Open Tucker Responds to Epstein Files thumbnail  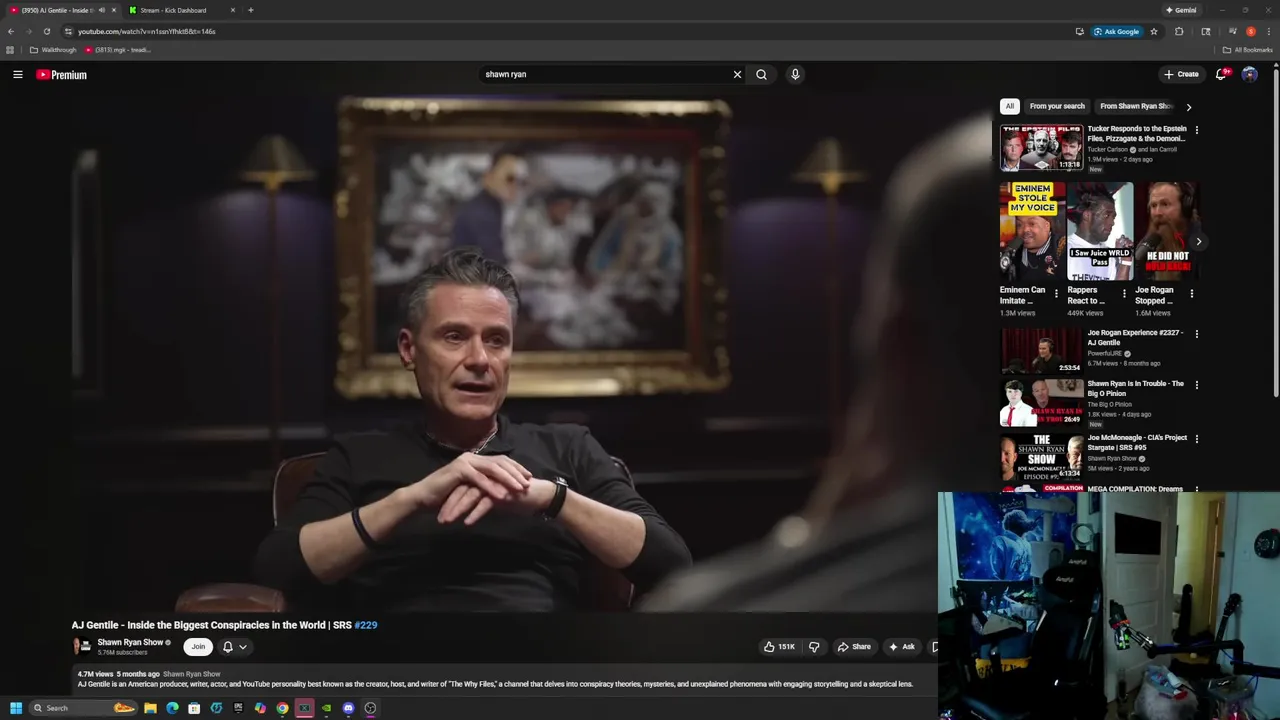[1041, 148]
